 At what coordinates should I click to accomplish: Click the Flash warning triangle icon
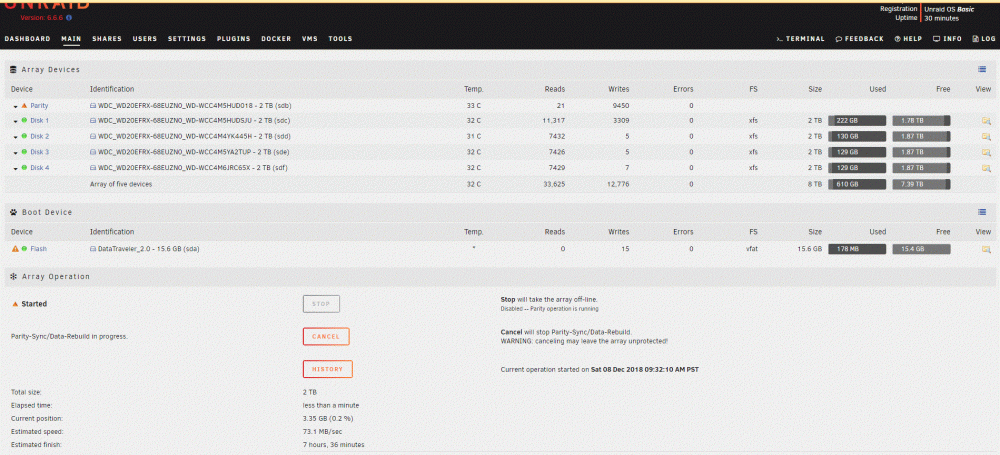pos(15,249)
